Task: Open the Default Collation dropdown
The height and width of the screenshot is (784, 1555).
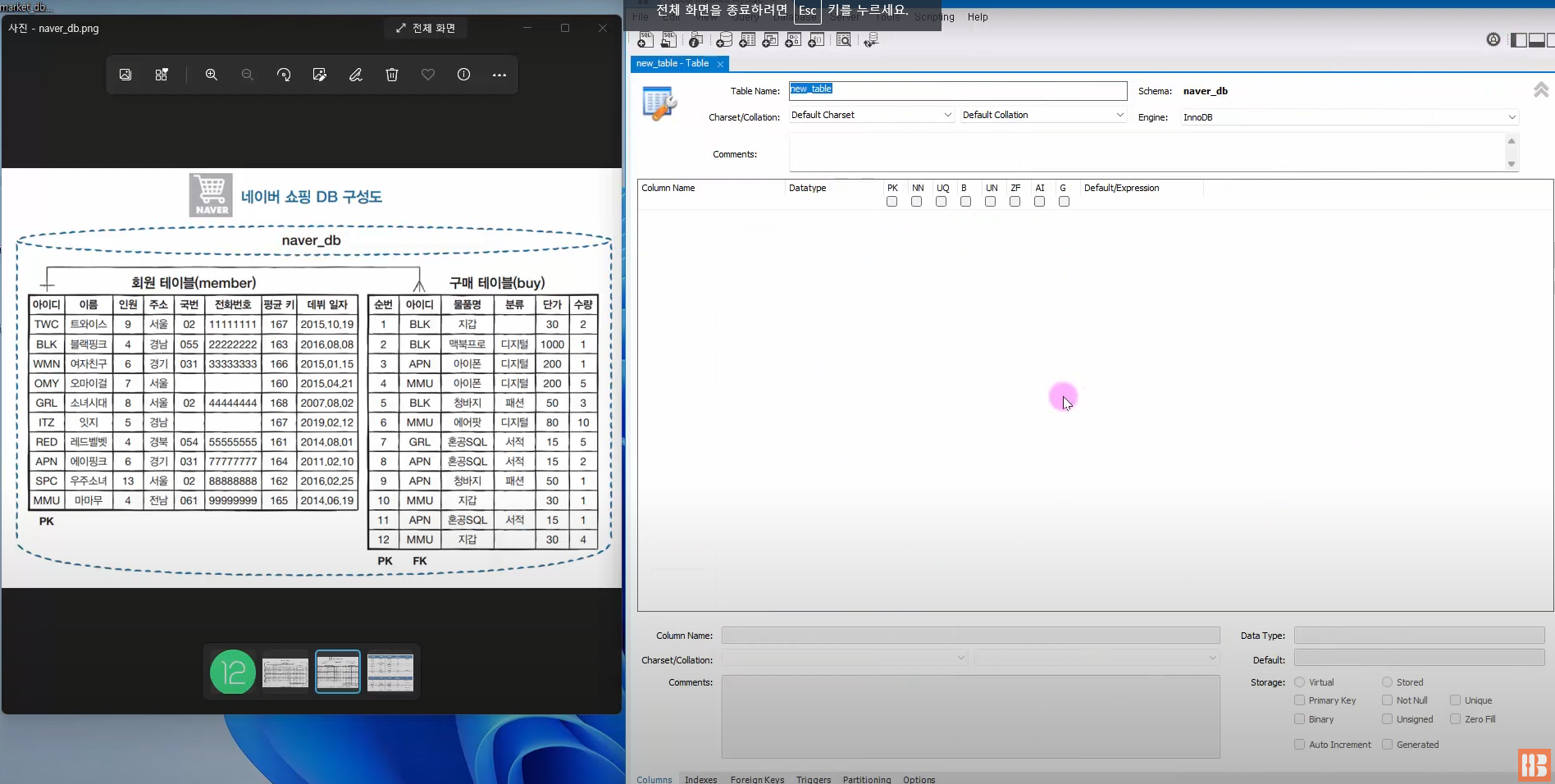Action: pos(1043,115)
